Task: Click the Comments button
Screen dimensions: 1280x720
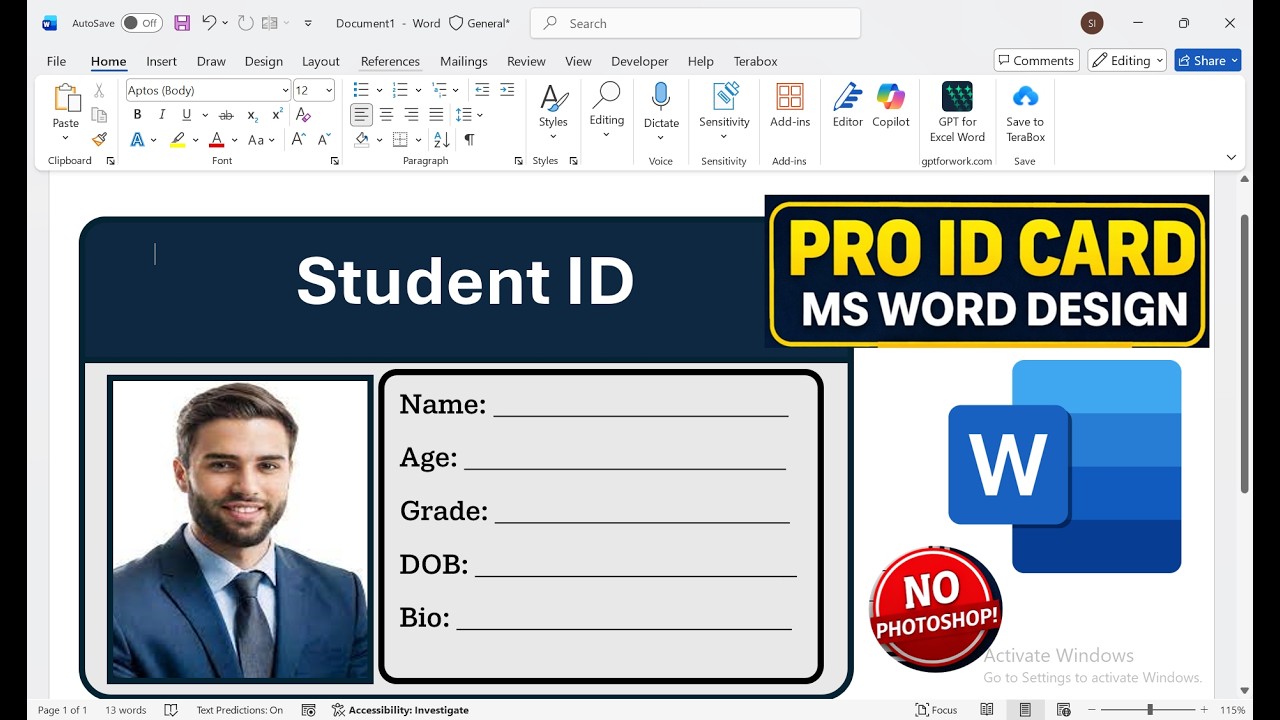Action: pos(1036,60)
